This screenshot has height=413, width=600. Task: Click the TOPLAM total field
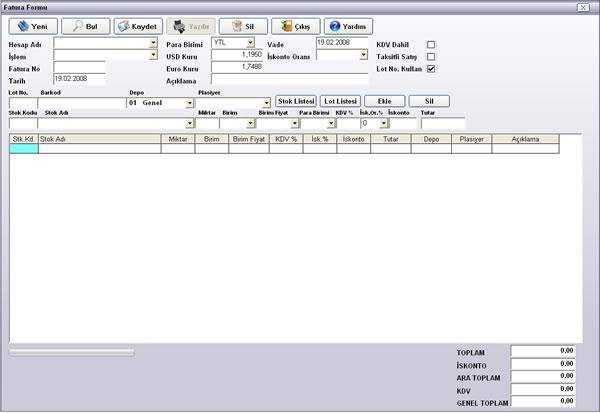[x=543, y=351]
